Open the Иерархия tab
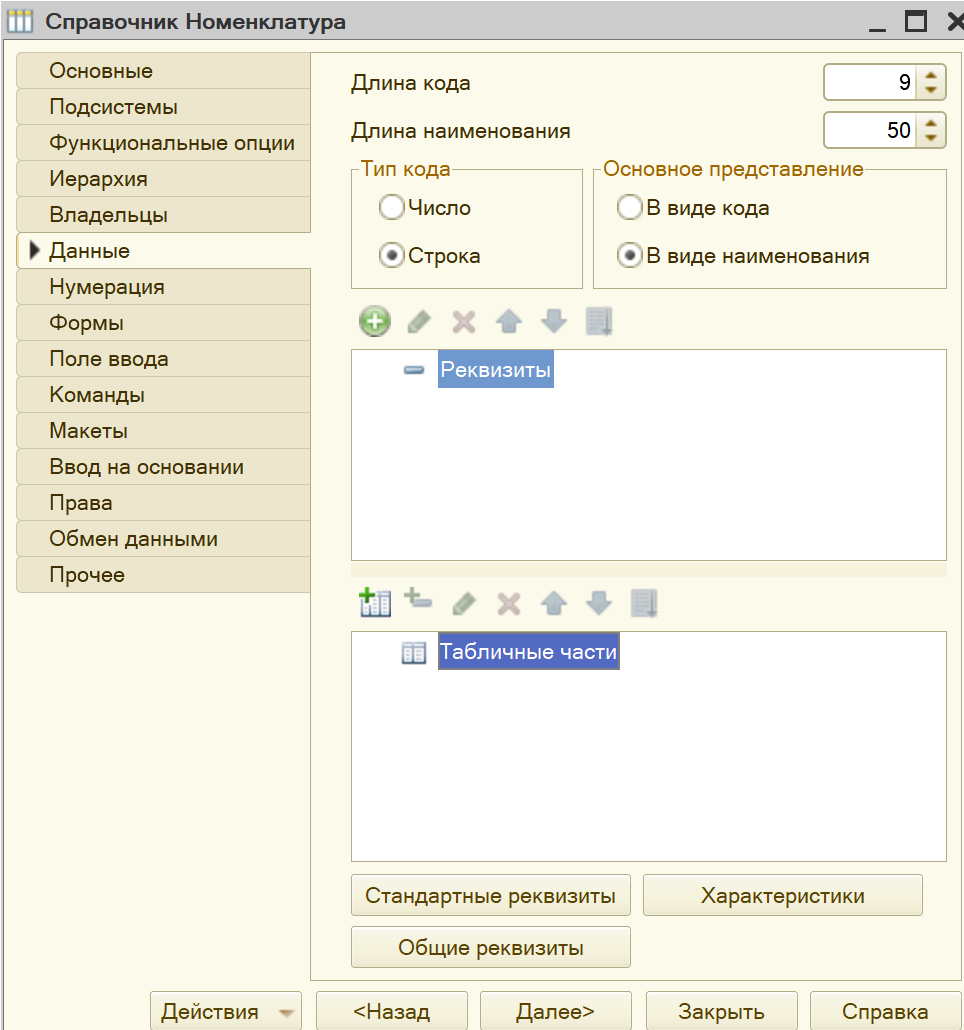The width and height of the screenshot is (964, 1030). tap(164, 179)
